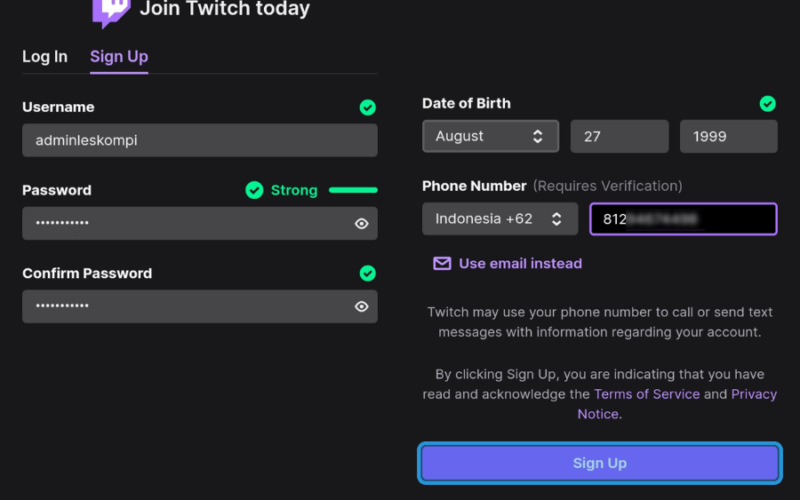Click the Twitch logo icon
800x500 pixels.
(111, 13)
